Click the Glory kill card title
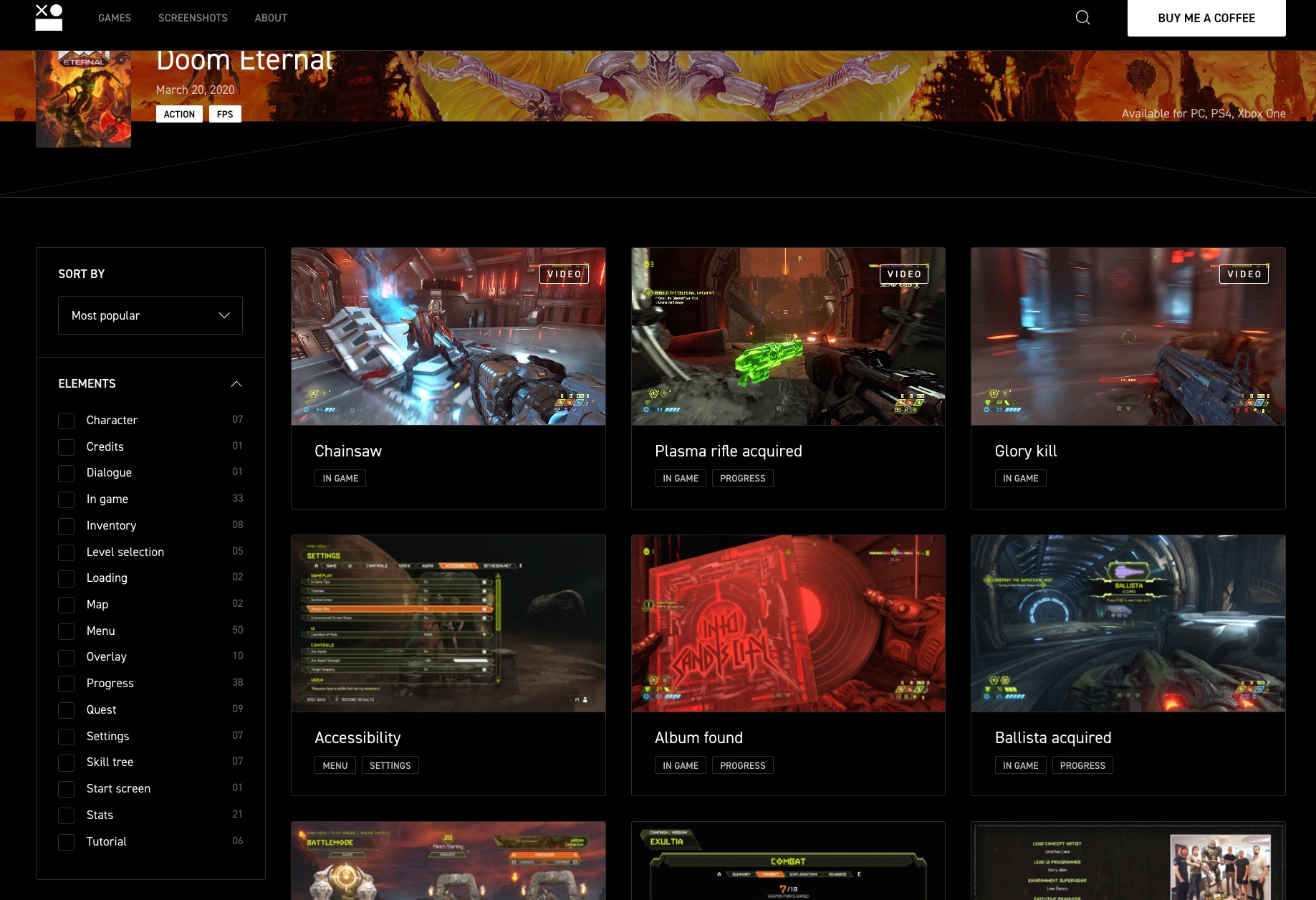This screenshot has height=900, width=1316. click(1026, 451)
